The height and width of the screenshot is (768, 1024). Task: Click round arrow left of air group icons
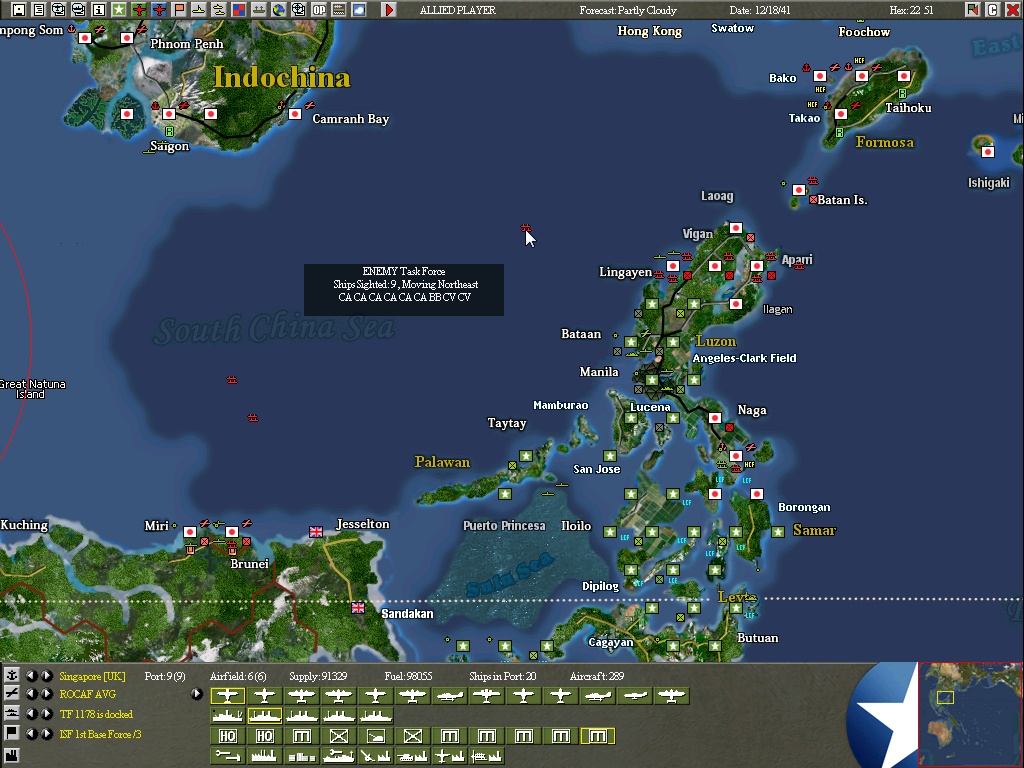[x=197, y=694]
